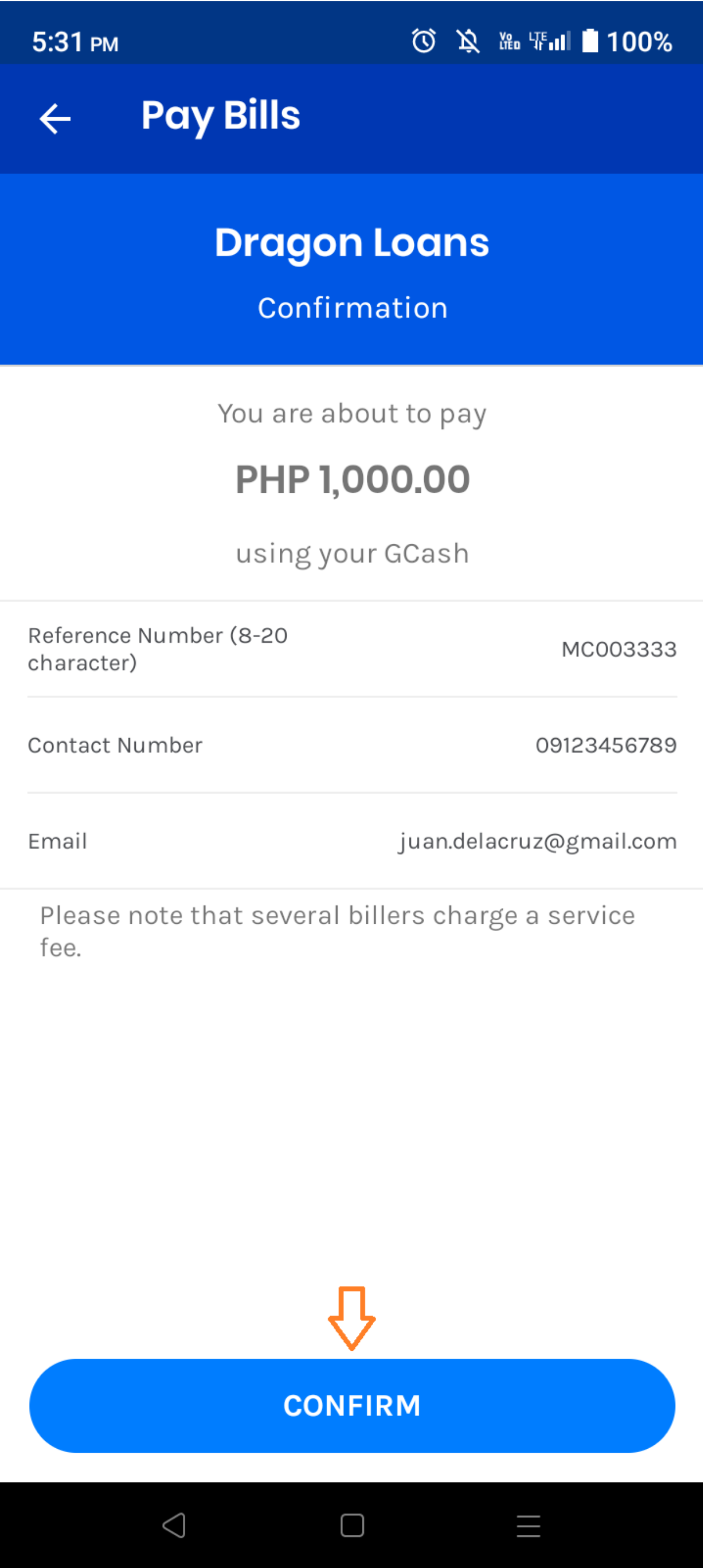Tap the PHP 1,000.00 amount
Image resolution: width=703 pixels, height=1568 pixels.
coord(351,479)
